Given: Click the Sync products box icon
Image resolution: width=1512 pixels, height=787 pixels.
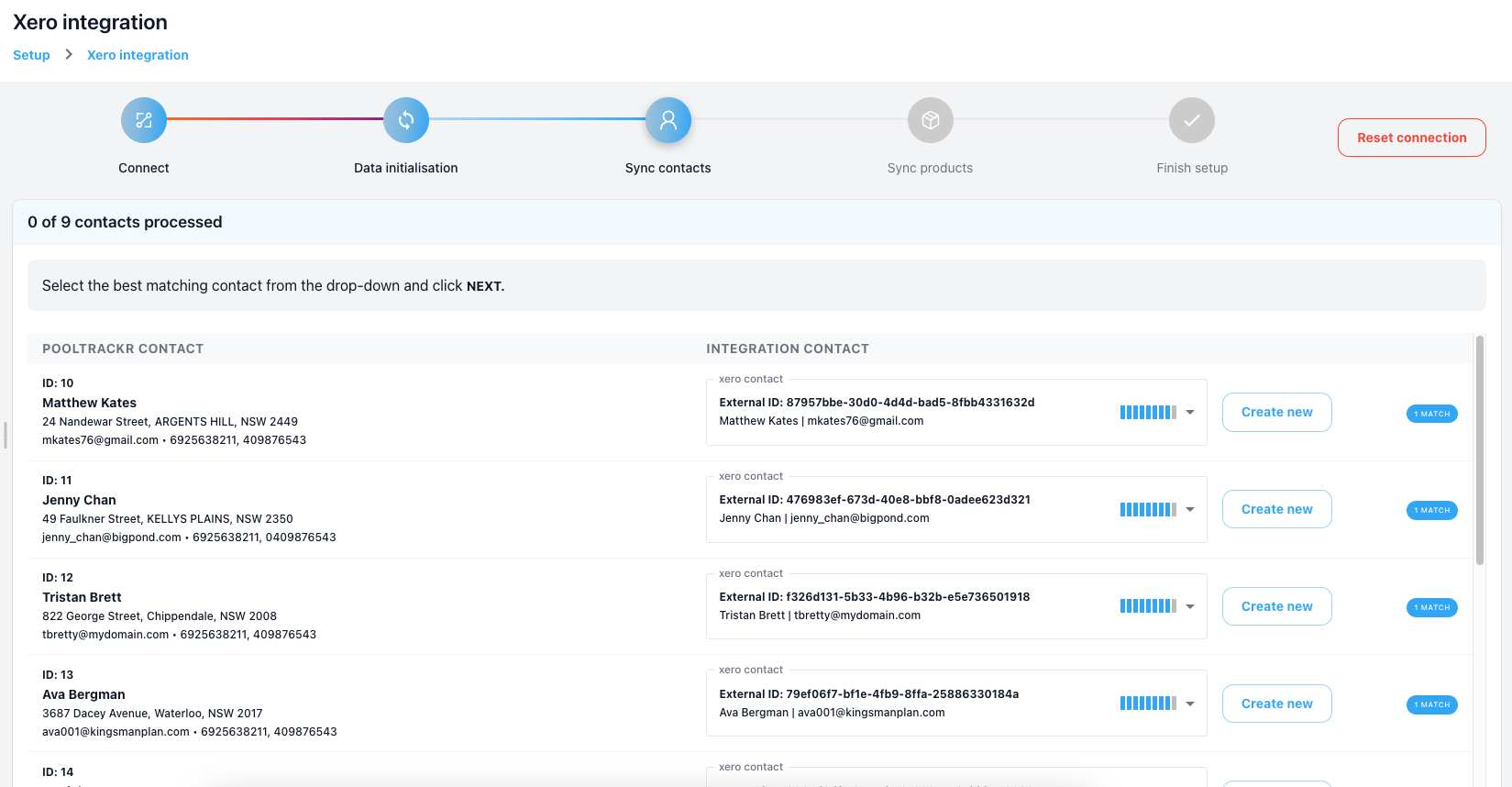Looking at the screenshot, I should coord(931,120).
